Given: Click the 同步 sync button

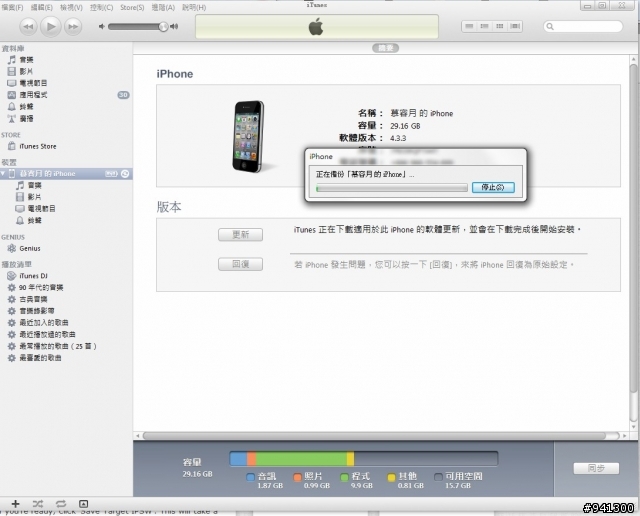Looking at the screenshot, I should 596,468.
